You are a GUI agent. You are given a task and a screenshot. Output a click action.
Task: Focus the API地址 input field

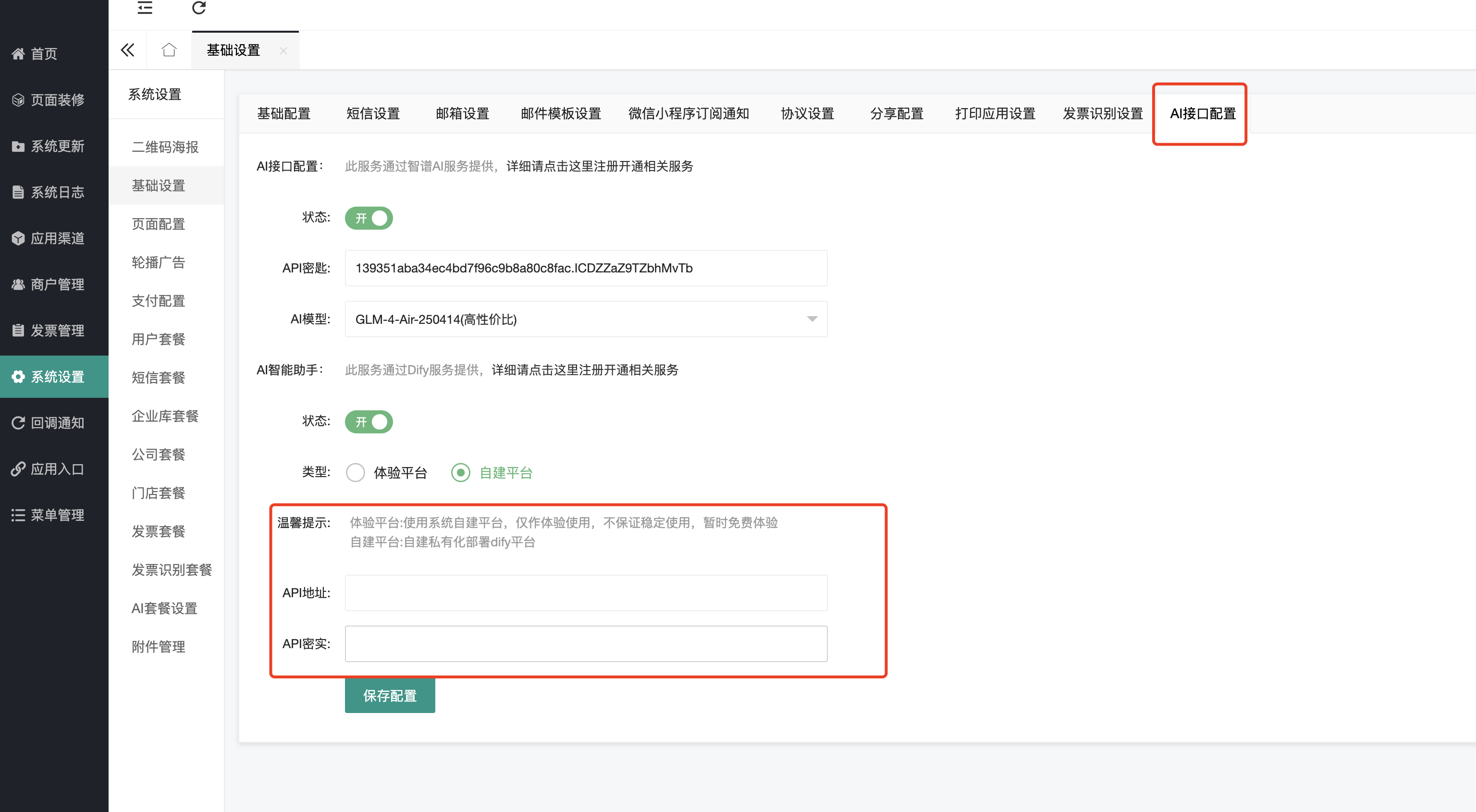(x=586, y=592)
